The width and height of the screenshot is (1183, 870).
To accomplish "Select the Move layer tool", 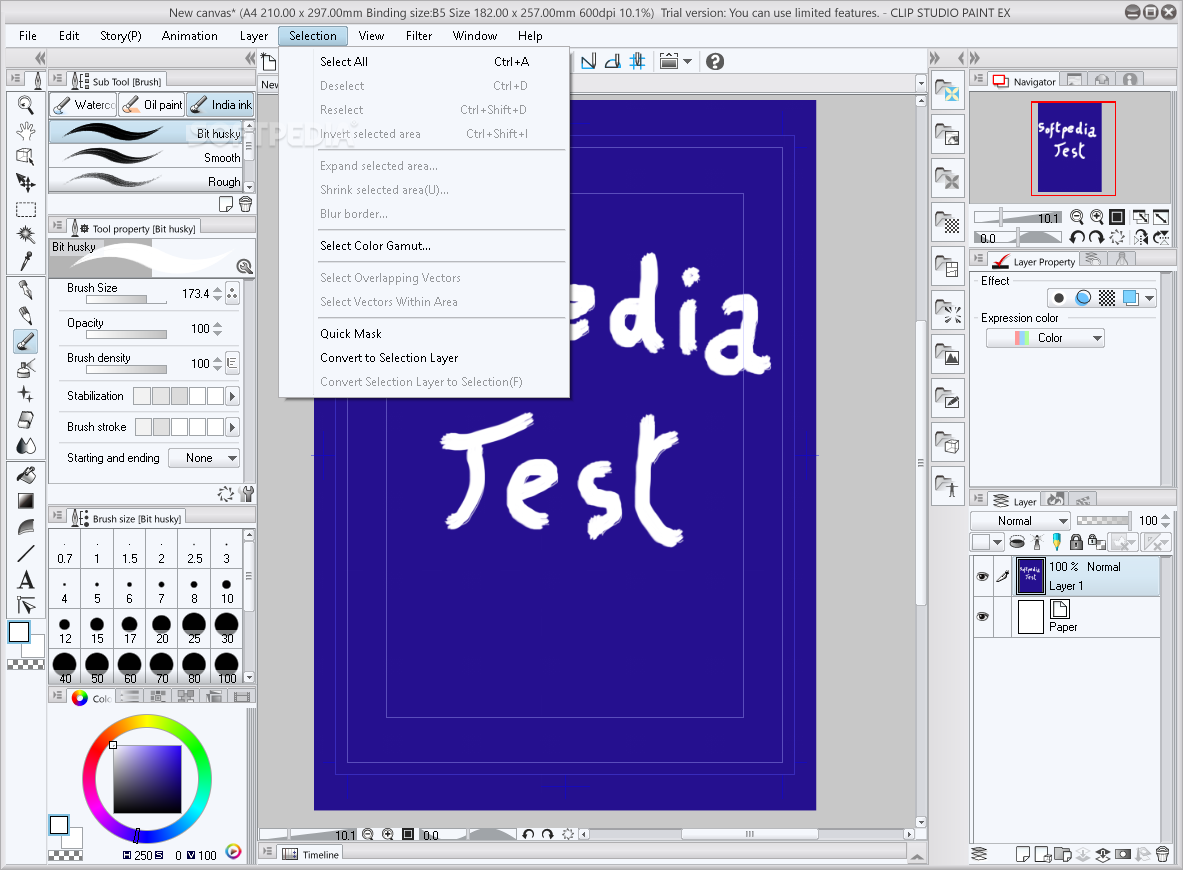I will click(x=26, y=183).
